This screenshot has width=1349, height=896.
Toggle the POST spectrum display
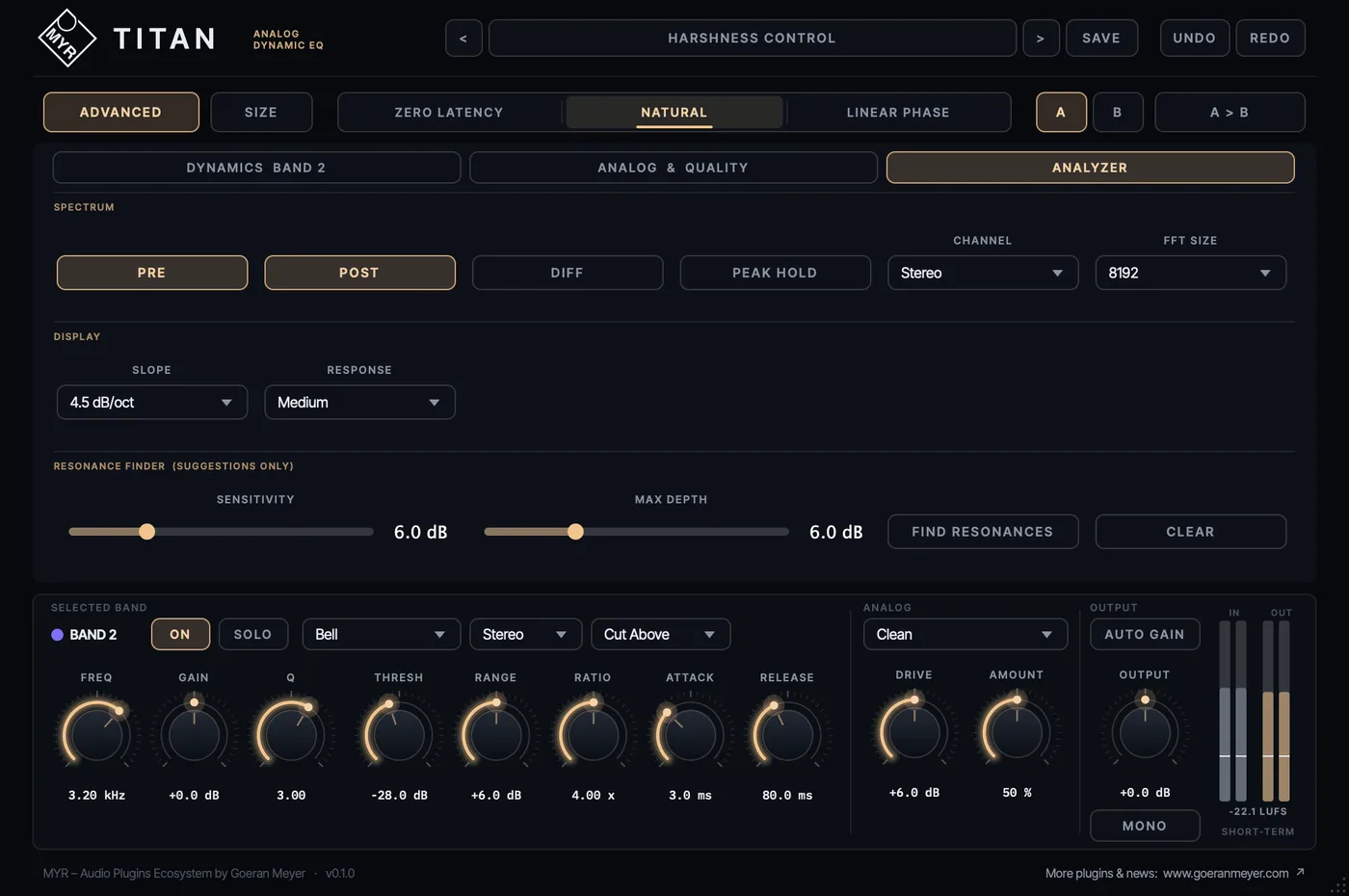coord(359,273)
